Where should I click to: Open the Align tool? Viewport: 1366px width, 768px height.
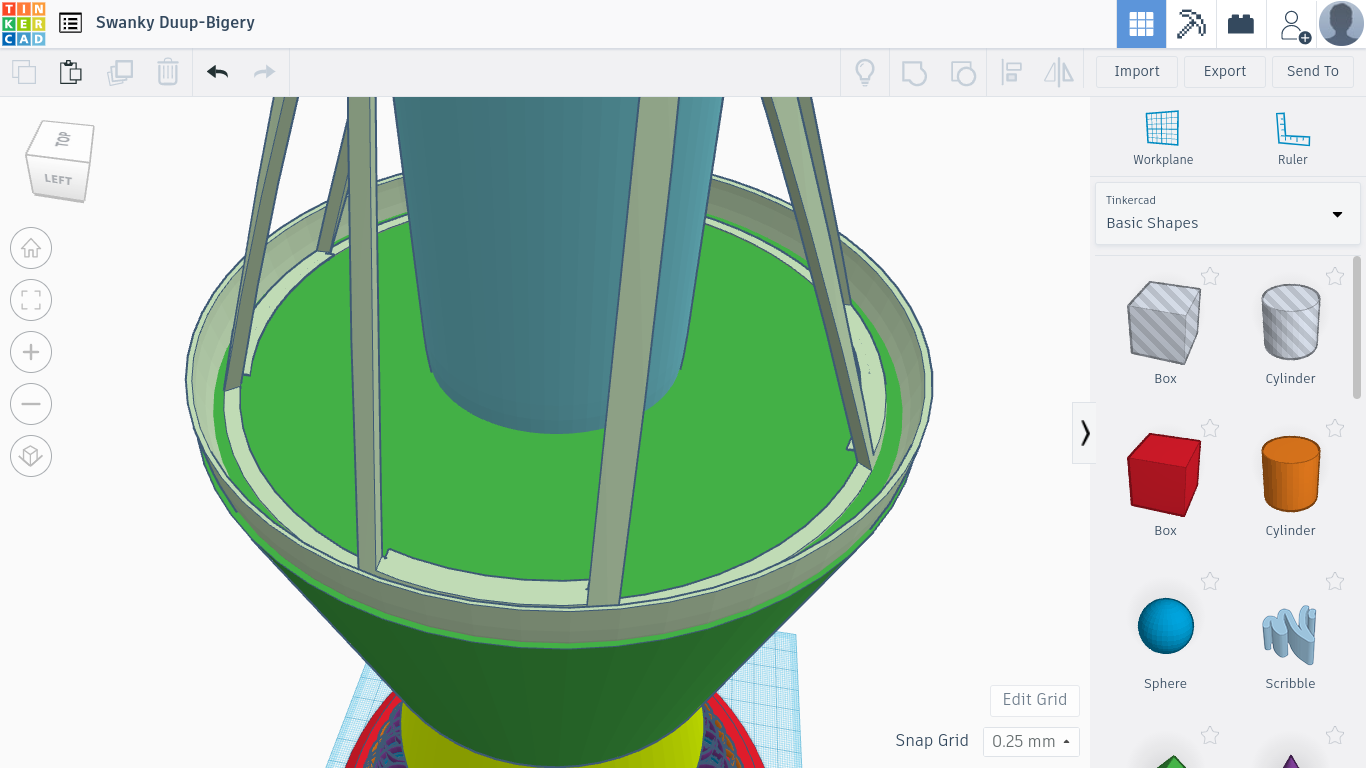(x=1011, y=72)
